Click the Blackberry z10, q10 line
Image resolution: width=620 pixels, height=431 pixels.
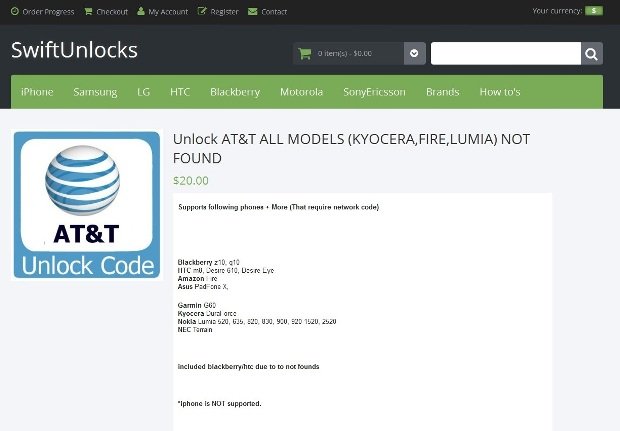(208, 262)
